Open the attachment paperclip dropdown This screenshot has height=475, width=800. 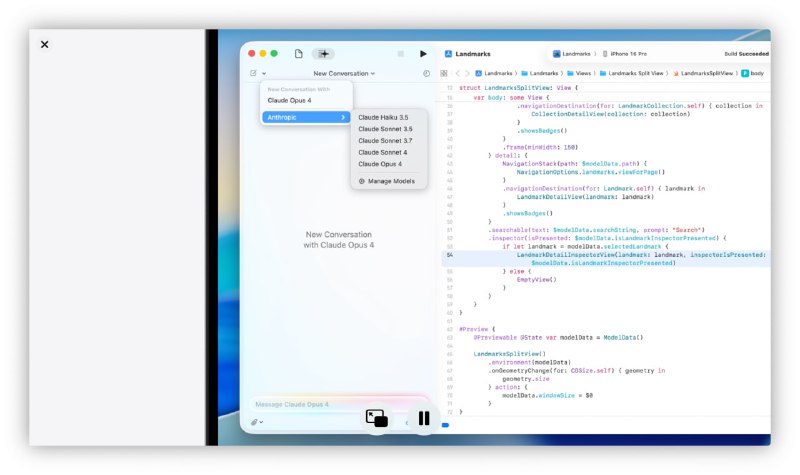coord(257,422)
